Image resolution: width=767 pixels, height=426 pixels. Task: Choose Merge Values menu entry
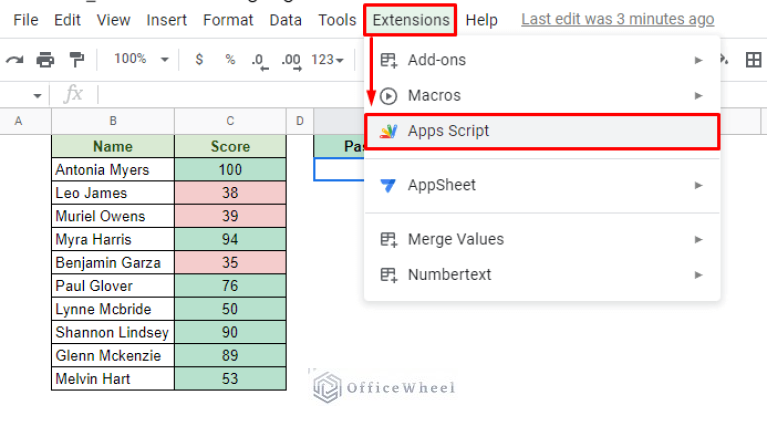coord(542,239)
